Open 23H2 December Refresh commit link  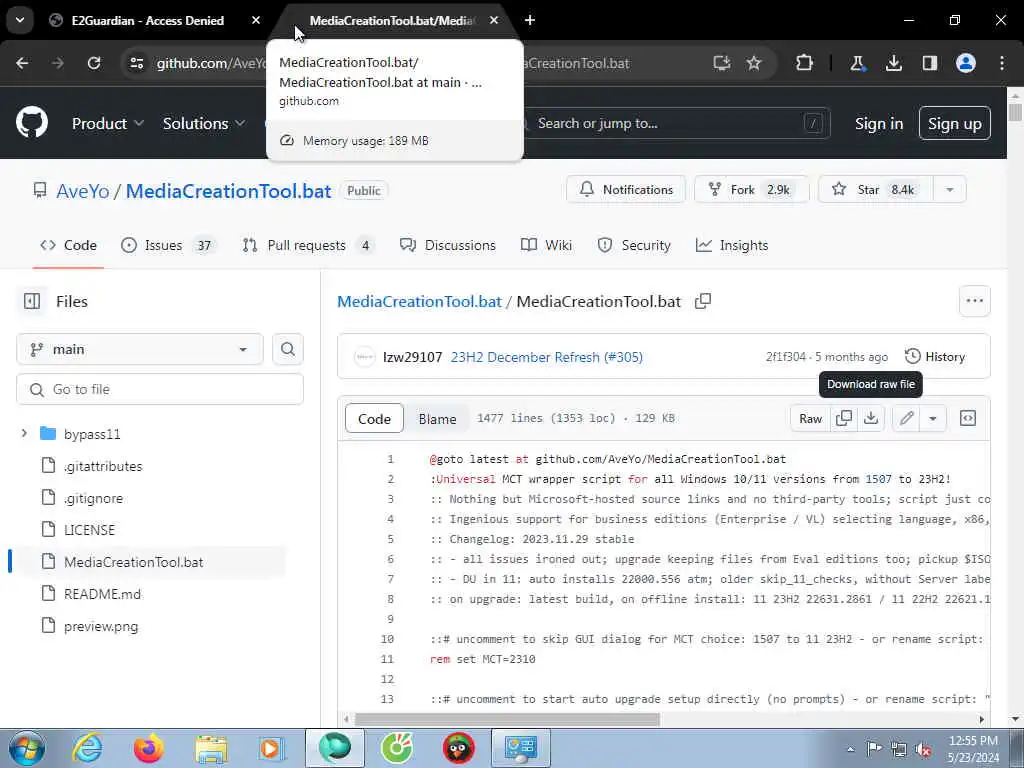point(547,357)
